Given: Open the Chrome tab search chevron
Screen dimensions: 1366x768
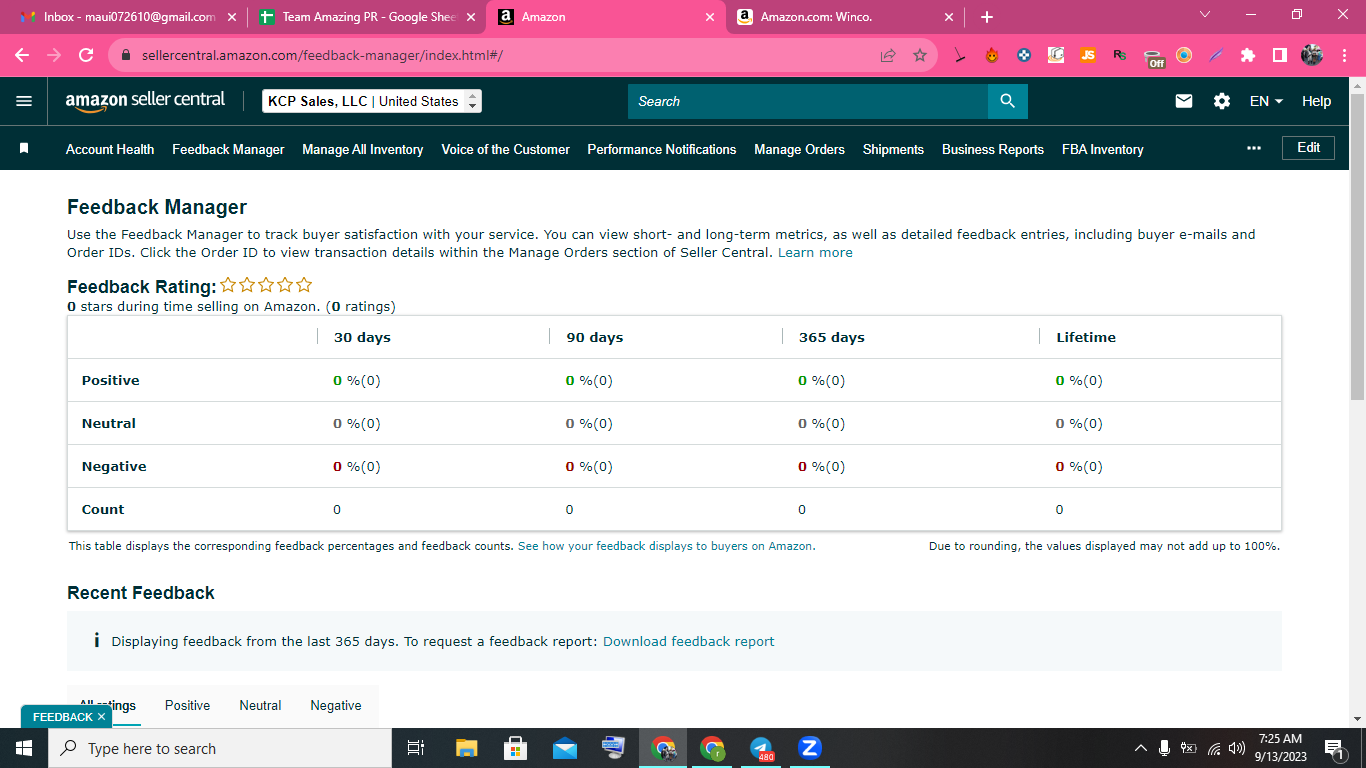Looking at the screenshot, I should [x=1204, y=15].
